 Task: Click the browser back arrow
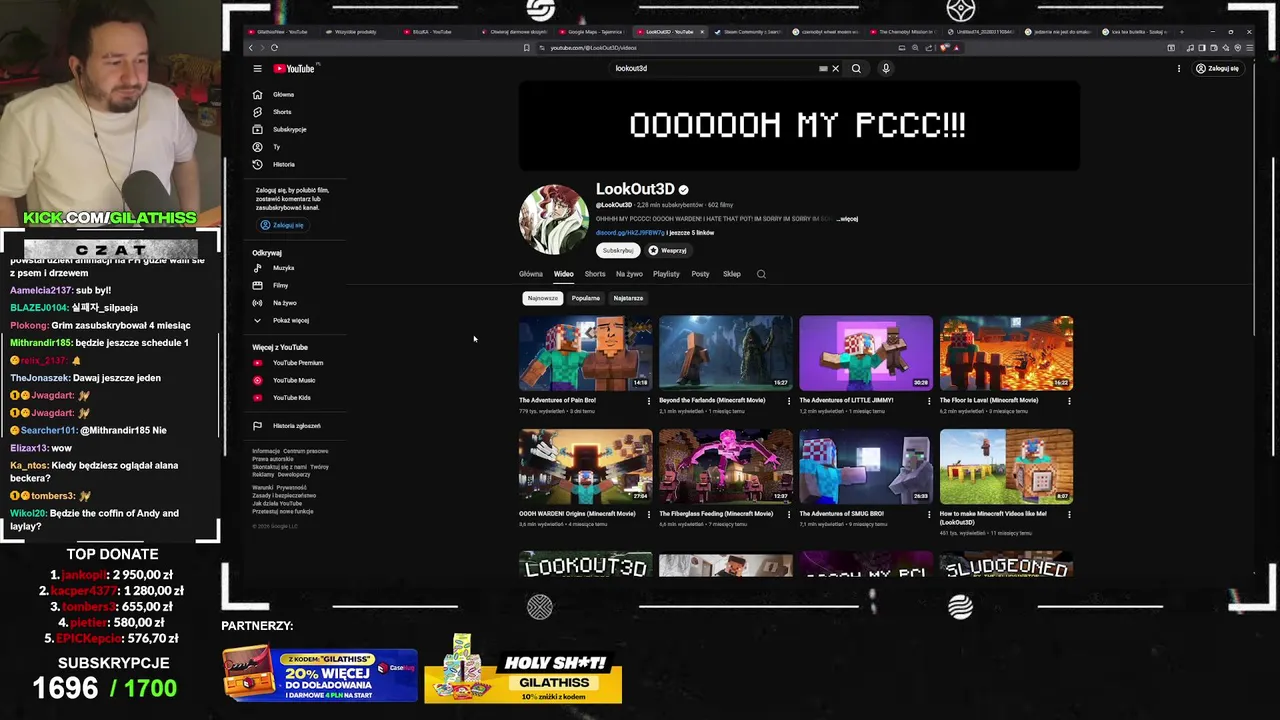pyautogui.click(x=251, y=48)
